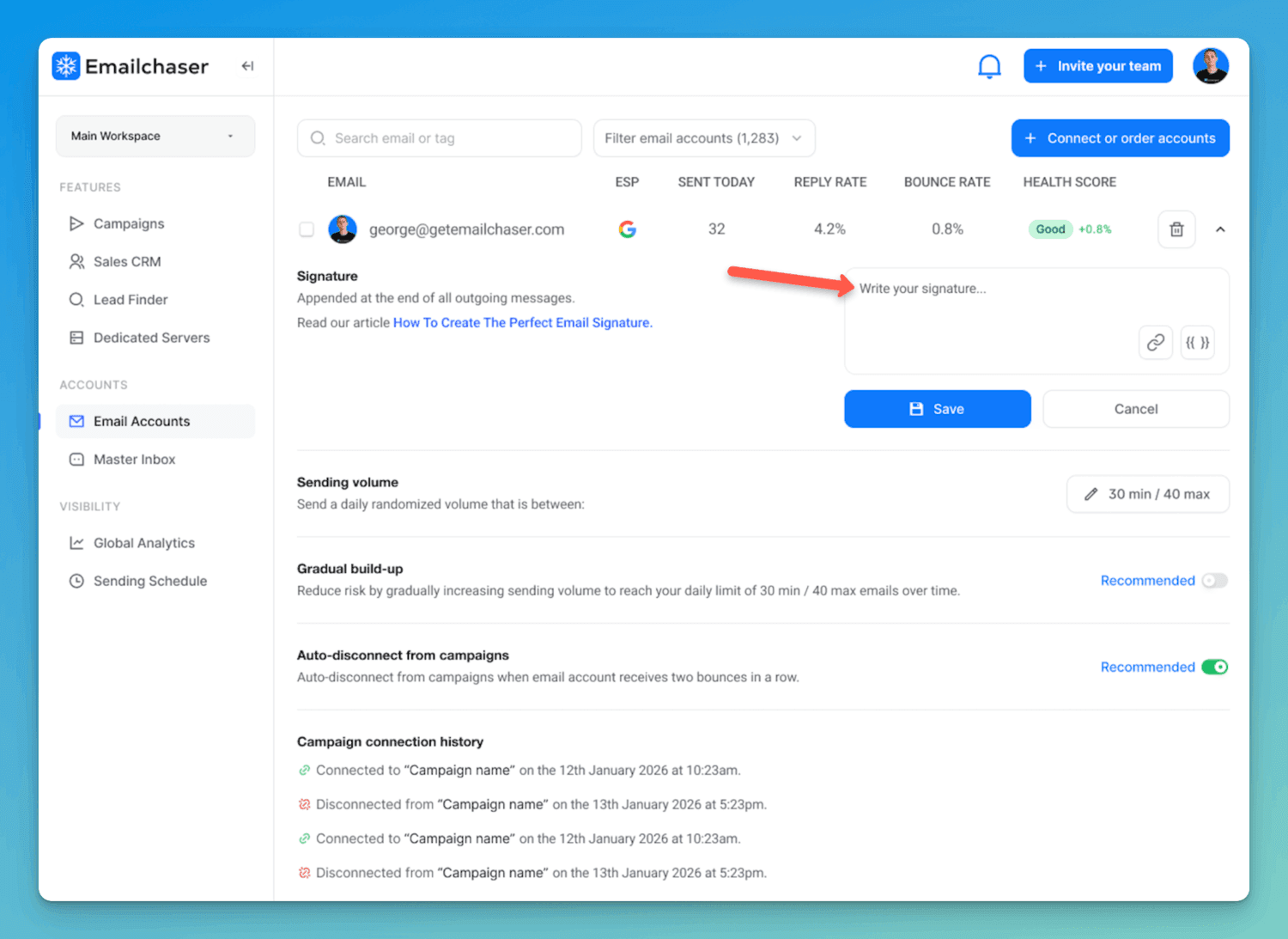Viewport: 1288px width, 939px height.
Task: Select the george@getemailchaser.com checkbox
Action: [307, 229]
